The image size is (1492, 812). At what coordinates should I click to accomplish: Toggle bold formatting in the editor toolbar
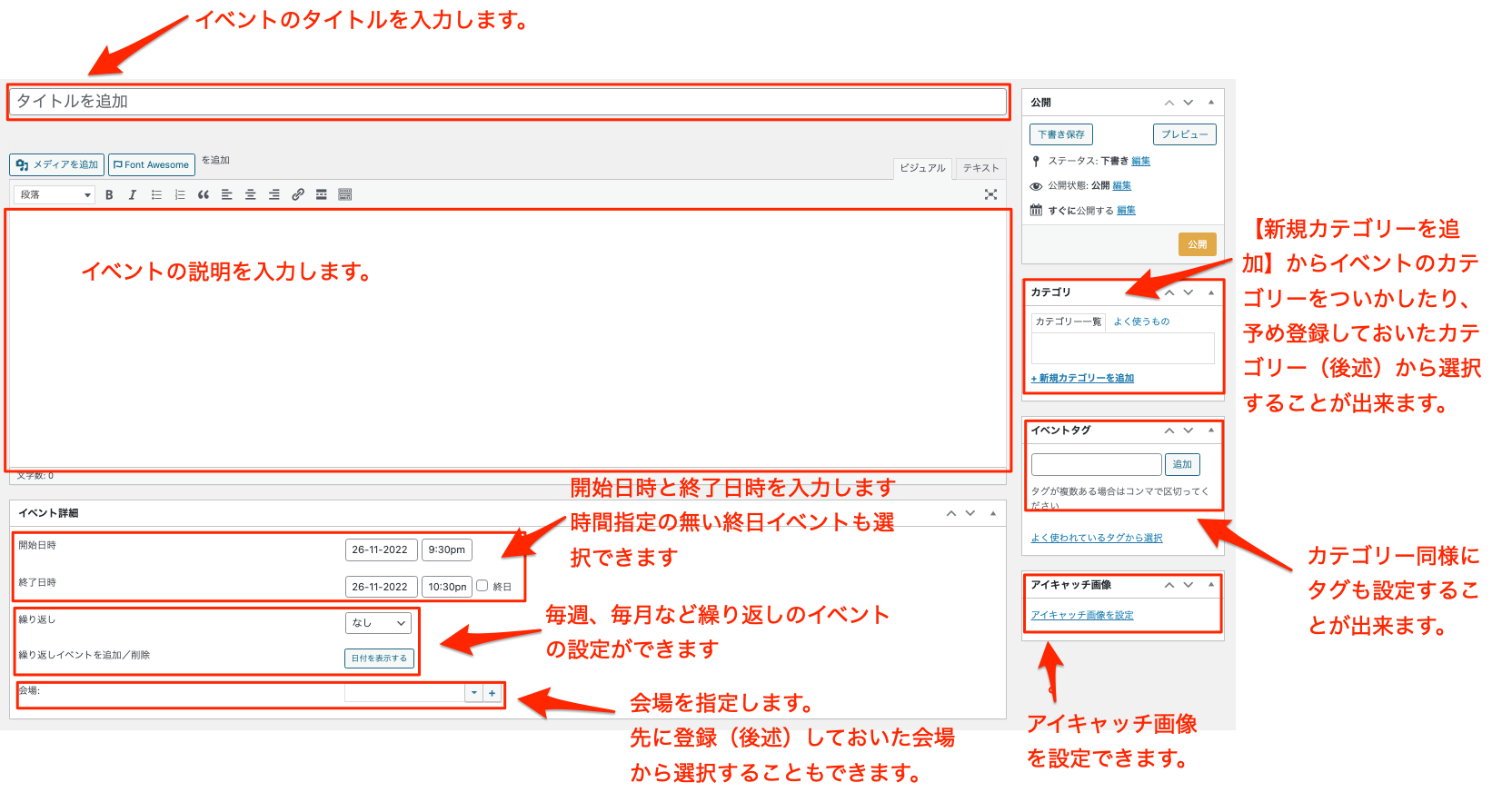tap(109, 195)
